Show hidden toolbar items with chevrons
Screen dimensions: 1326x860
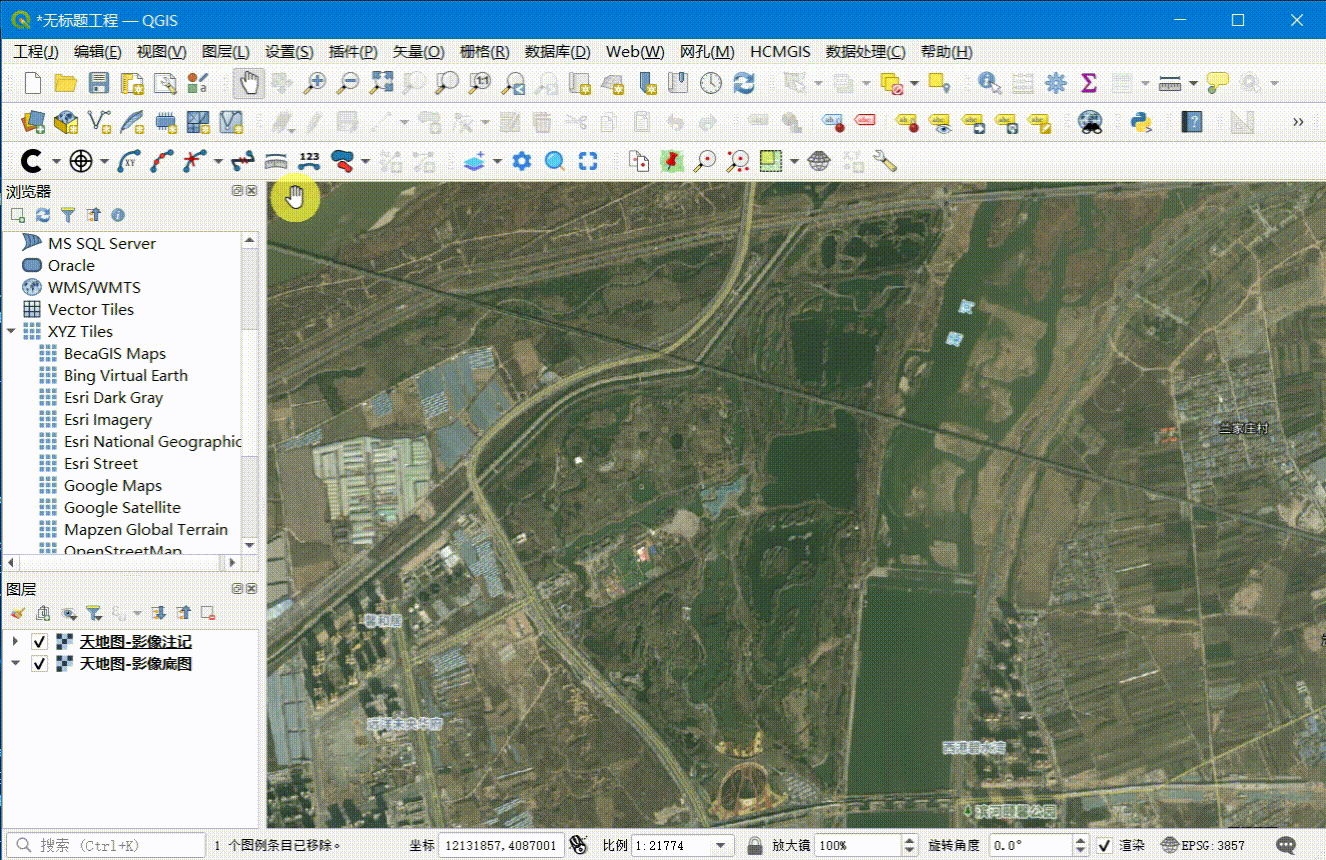tap(1298, 122)
